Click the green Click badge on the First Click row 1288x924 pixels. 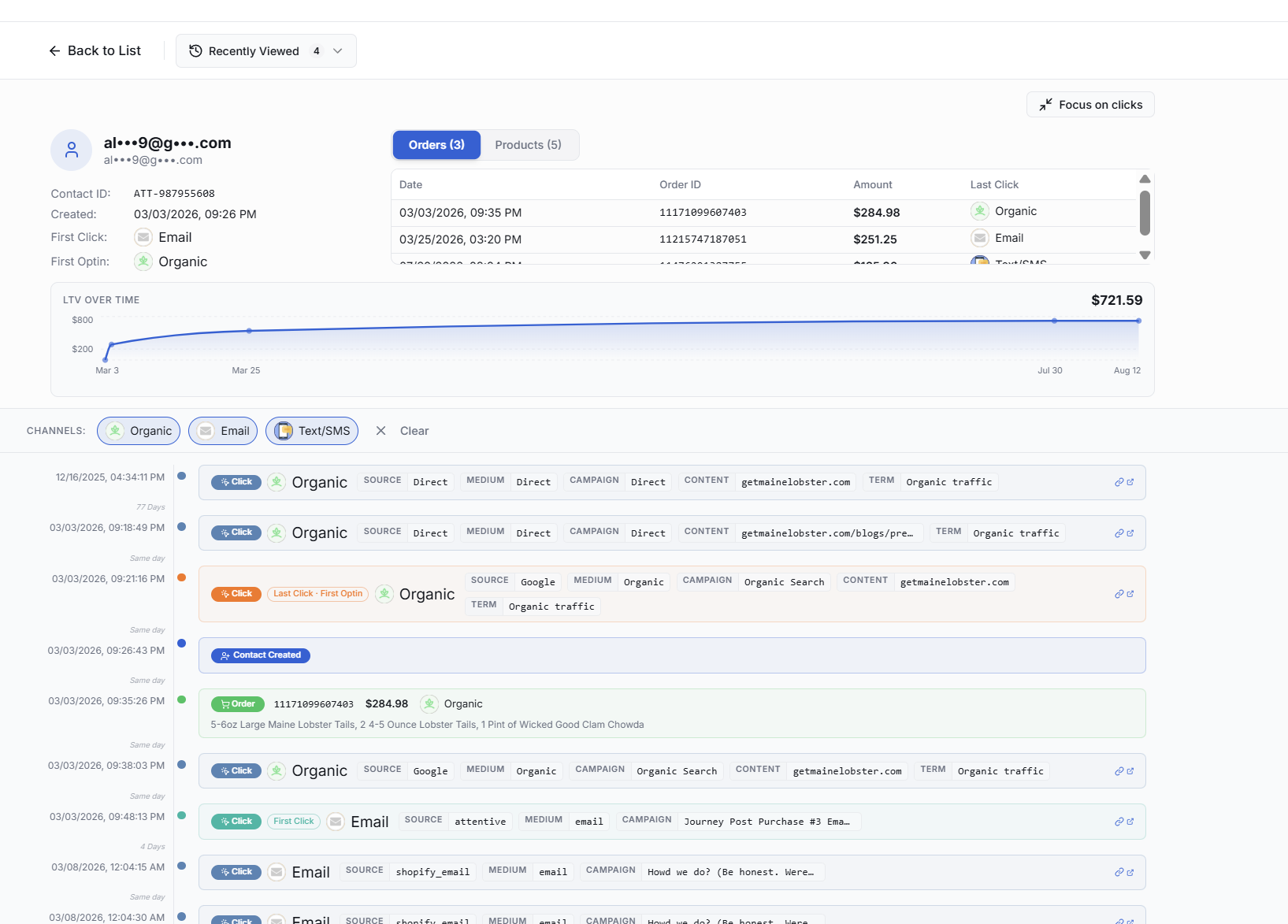(236, 822)
